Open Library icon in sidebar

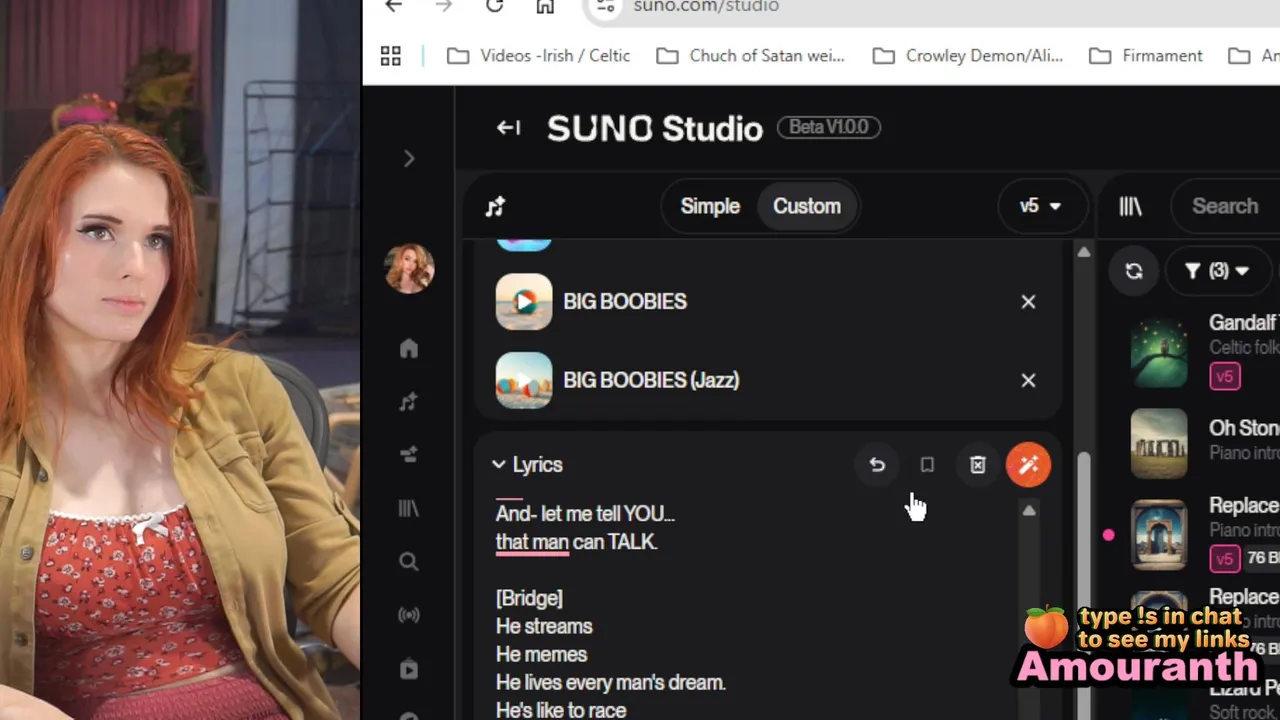point(409,509)
